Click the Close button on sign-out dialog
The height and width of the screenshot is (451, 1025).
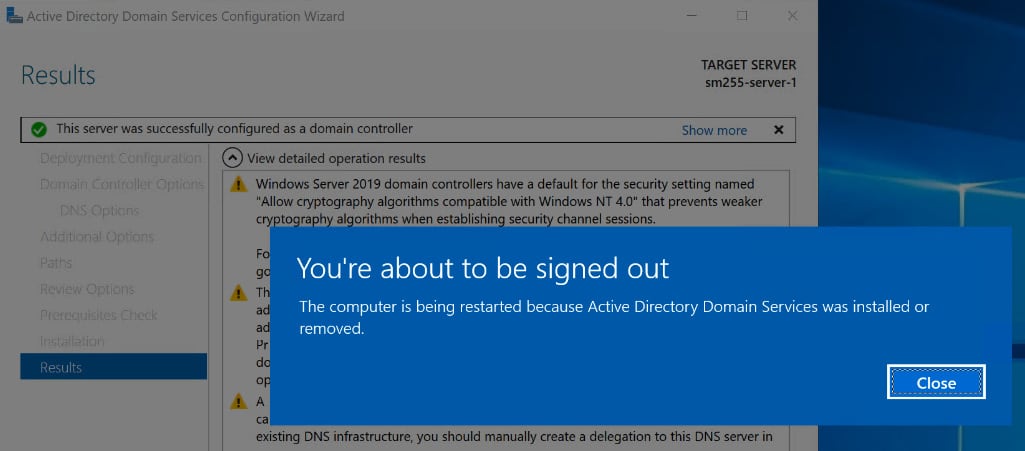[936, 382]
